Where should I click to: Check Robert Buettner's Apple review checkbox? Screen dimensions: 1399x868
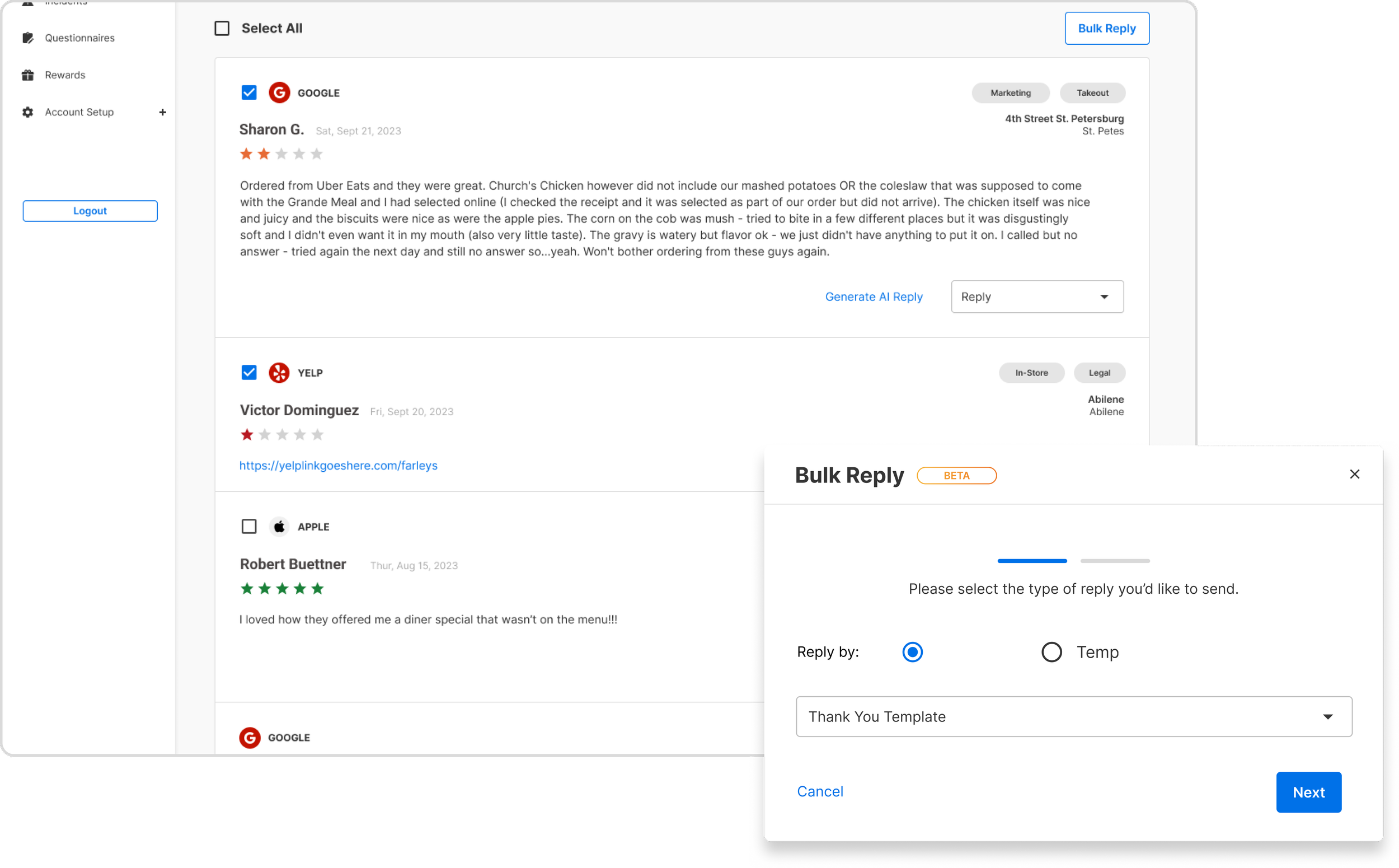pyautogui.click(x=248, y=527)
